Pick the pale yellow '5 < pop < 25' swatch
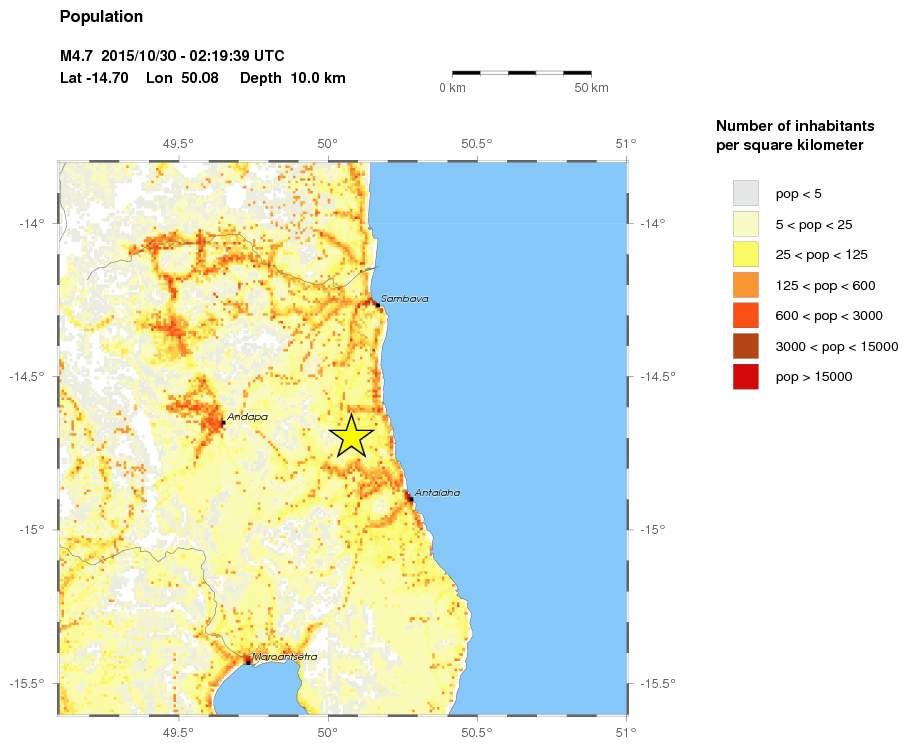908x747 pixels. click(x=745, y=224)
